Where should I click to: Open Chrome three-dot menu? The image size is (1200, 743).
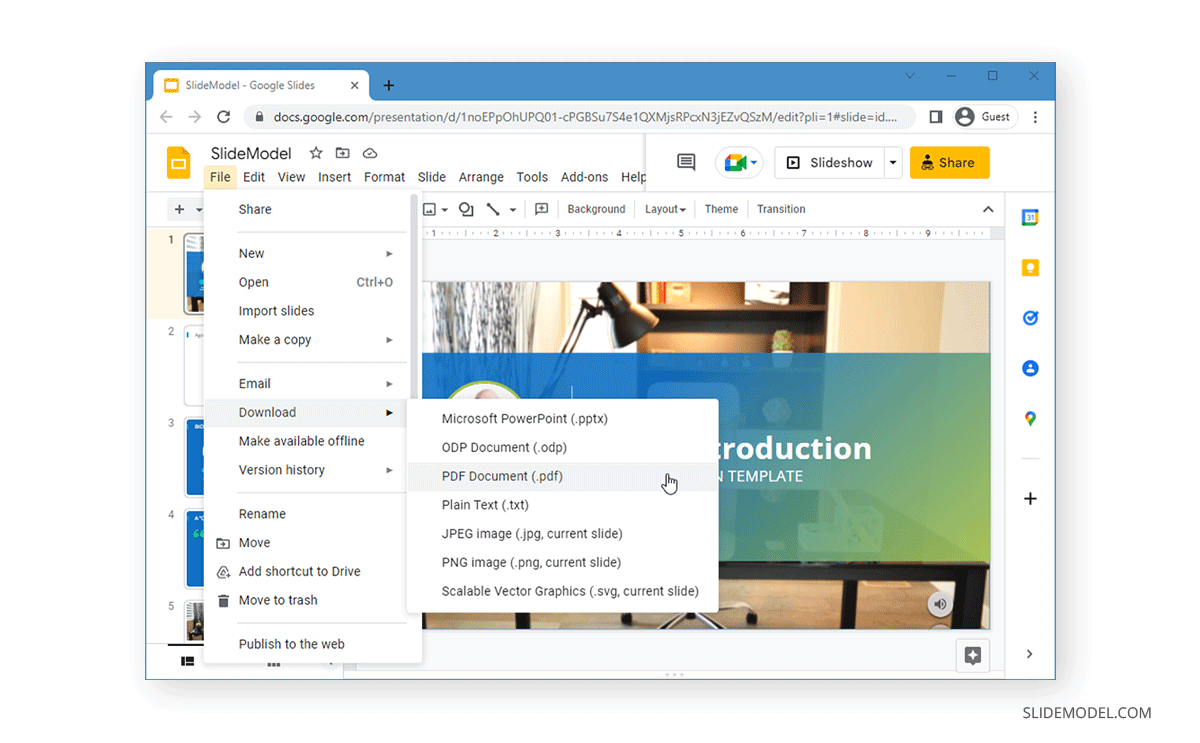coord(1035,117)
